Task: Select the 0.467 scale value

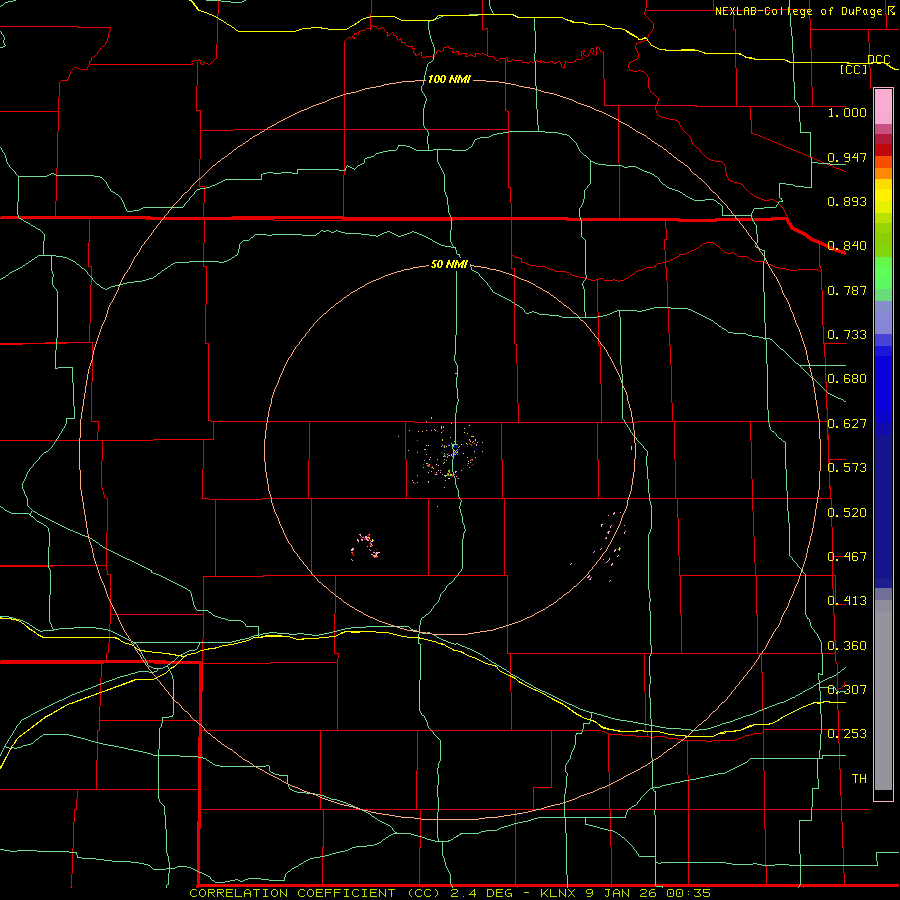Action: tap(847, 557)
